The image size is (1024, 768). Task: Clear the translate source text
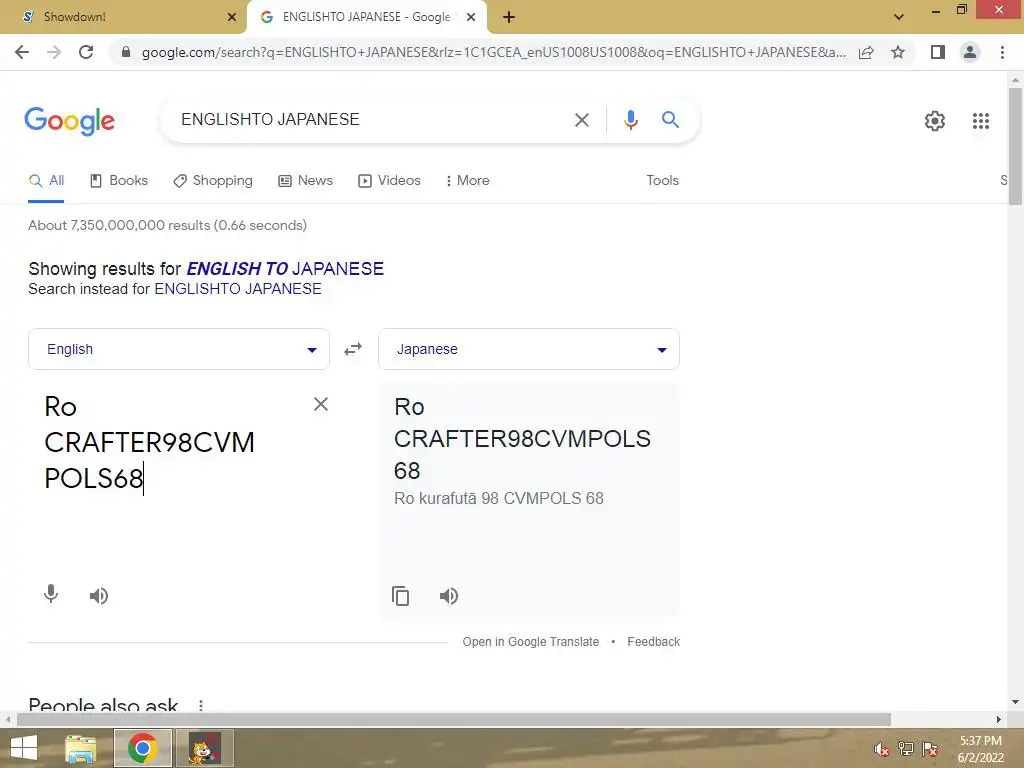pos(321,404)
